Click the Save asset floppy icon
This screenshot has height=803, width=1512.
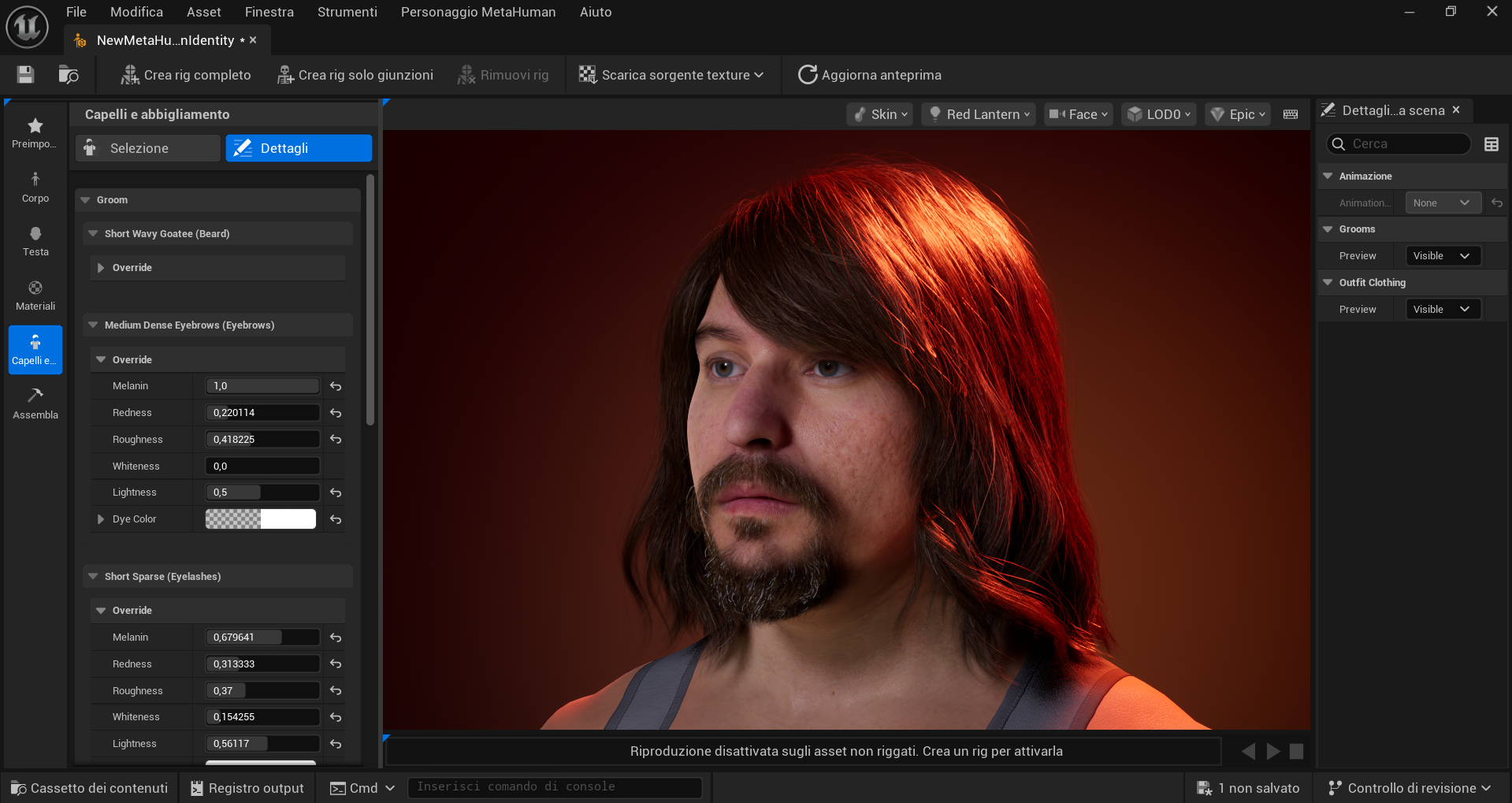25,75
